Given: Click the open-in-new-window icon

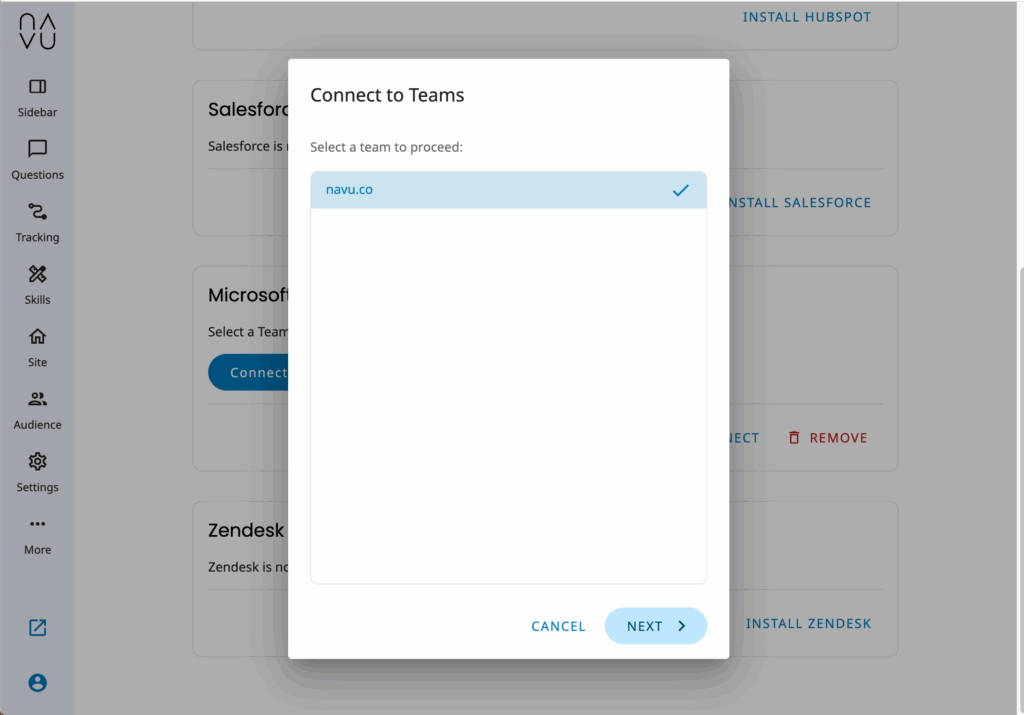Looking at the screenshot, I should click(37, 628).
